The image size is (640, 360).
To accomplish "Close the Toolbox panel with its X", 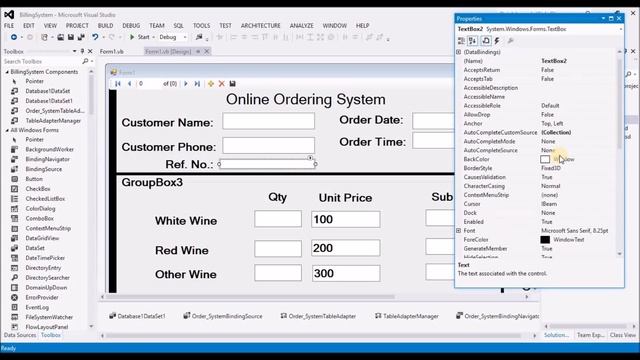I will pos(90,51).
